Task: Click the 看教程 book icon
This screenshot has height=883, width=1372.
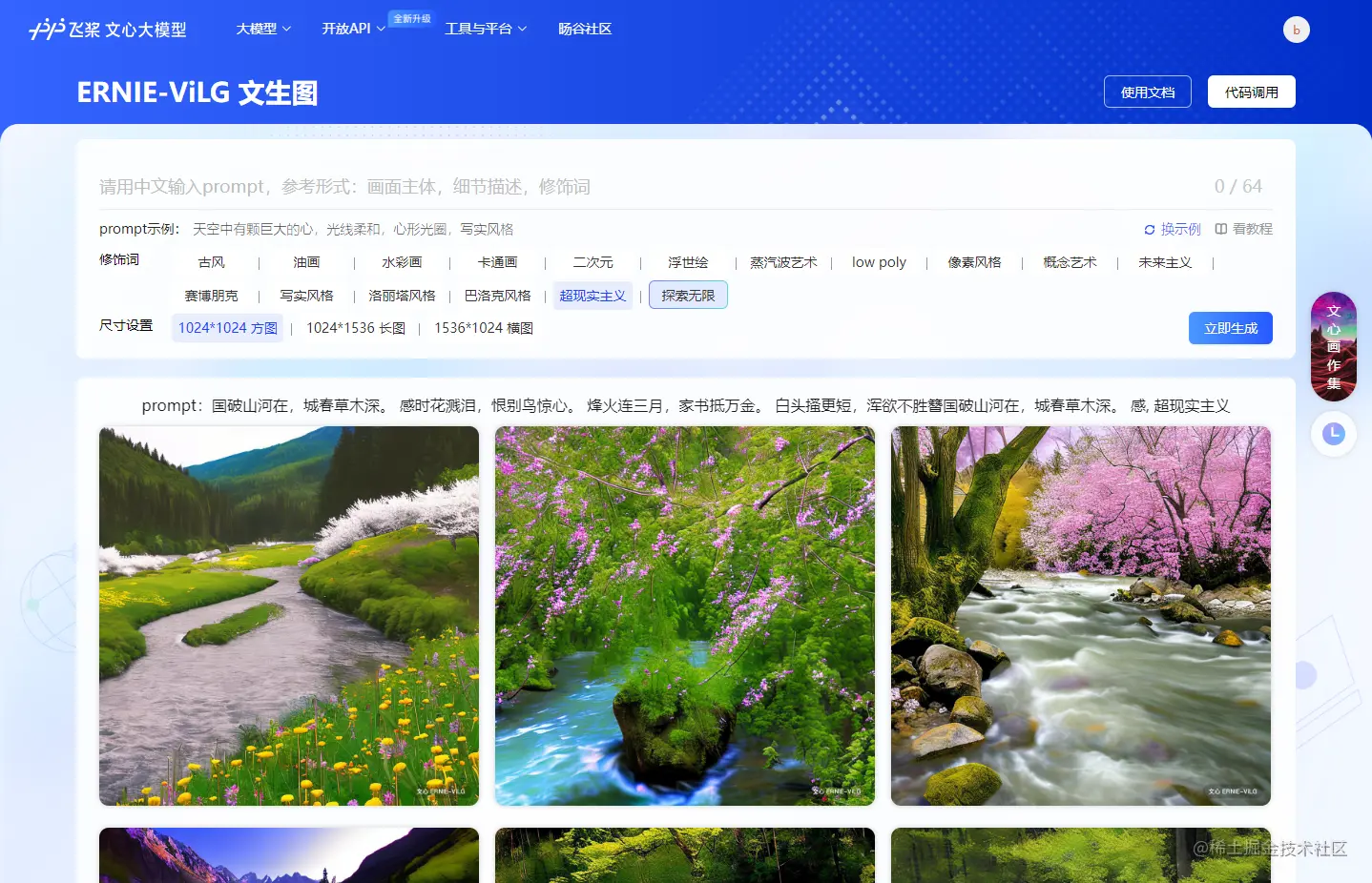Action: [x=1221, y=229]
